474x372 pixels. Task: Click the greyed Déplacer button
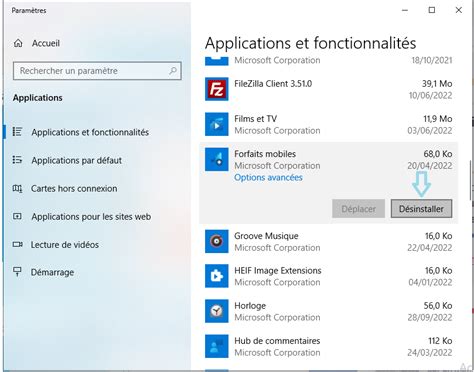(x=358, y=209)
